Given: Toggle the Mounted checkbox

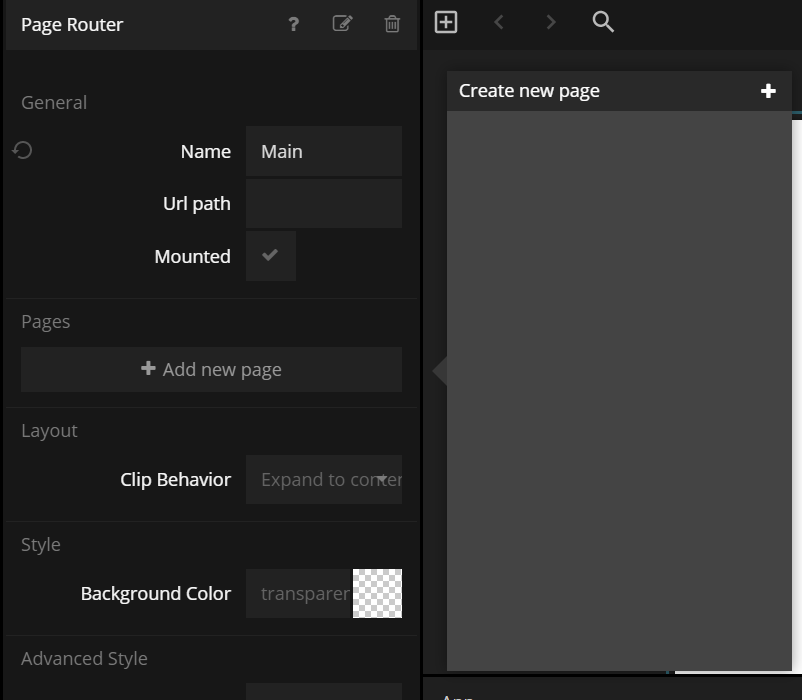Looking at the screenshot, I should pos(270,256).
